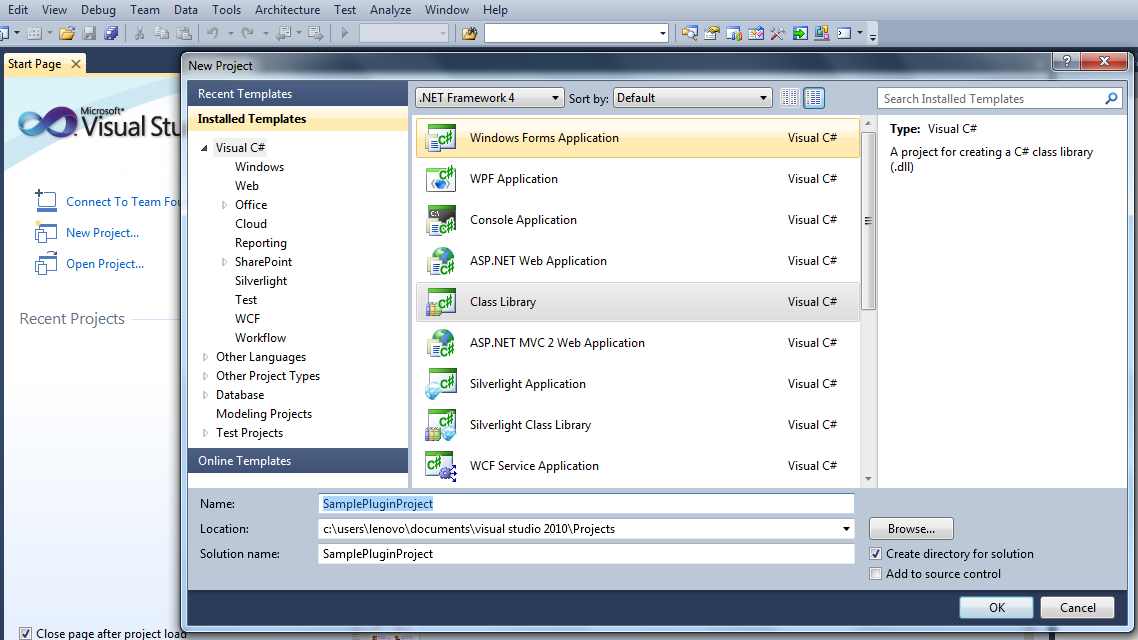The width and height of the screenshot is (1138, 640).
Task: Open the Sort by Default dropdown
Action: click(692, 98)
